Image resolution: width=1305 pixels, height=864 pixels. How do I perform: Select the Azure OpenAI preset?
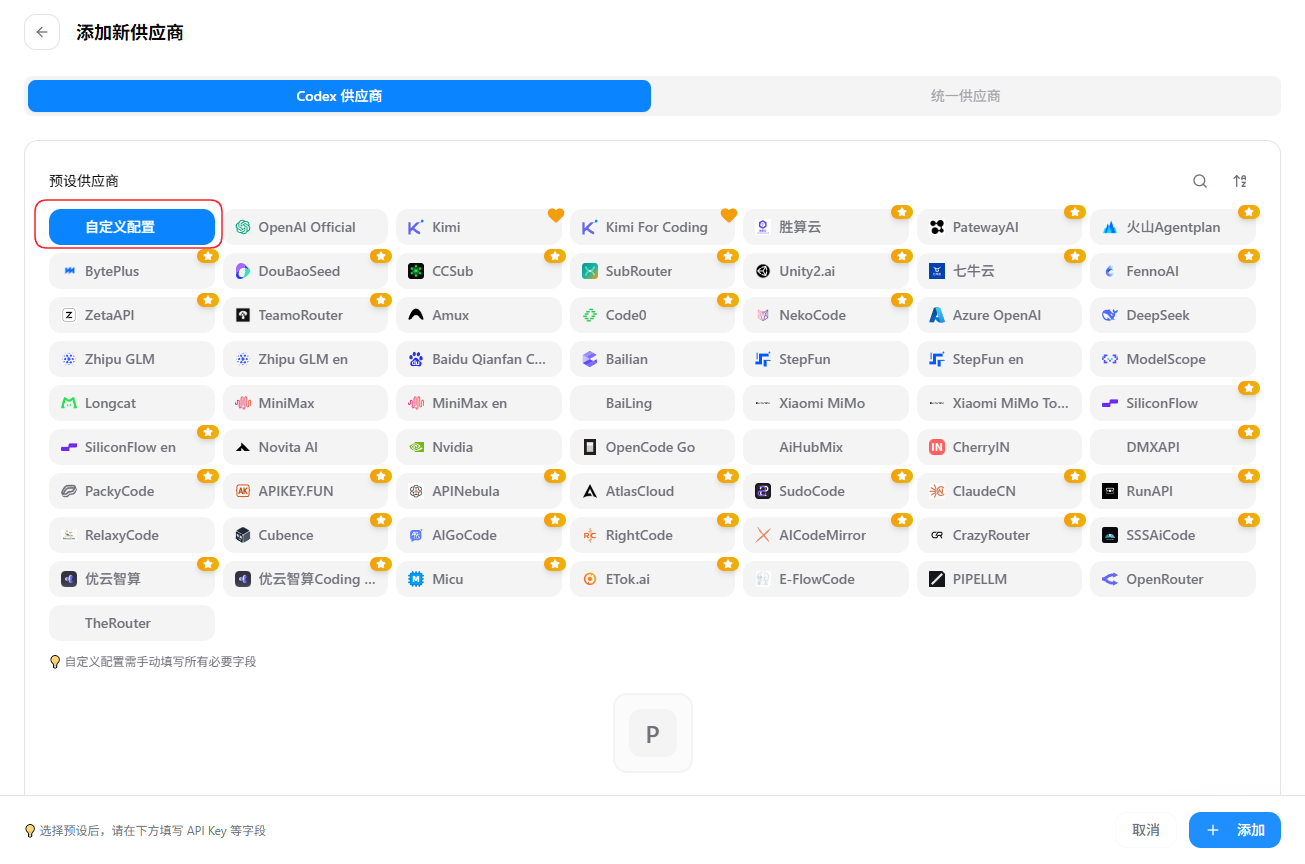tap(999, 315)
